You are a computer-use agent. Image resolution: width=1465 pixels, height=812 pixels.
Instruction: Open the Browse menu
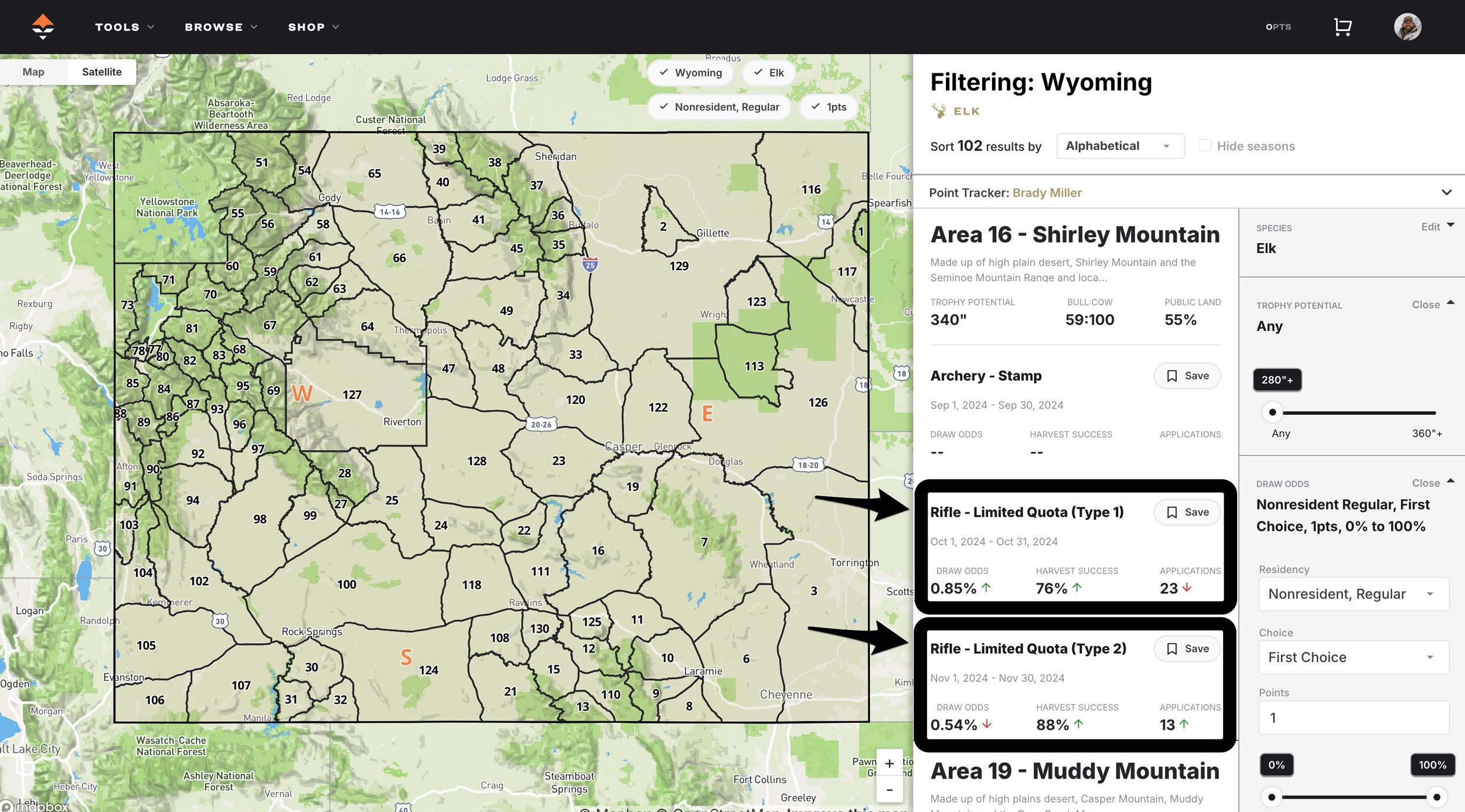pos(221,26)
